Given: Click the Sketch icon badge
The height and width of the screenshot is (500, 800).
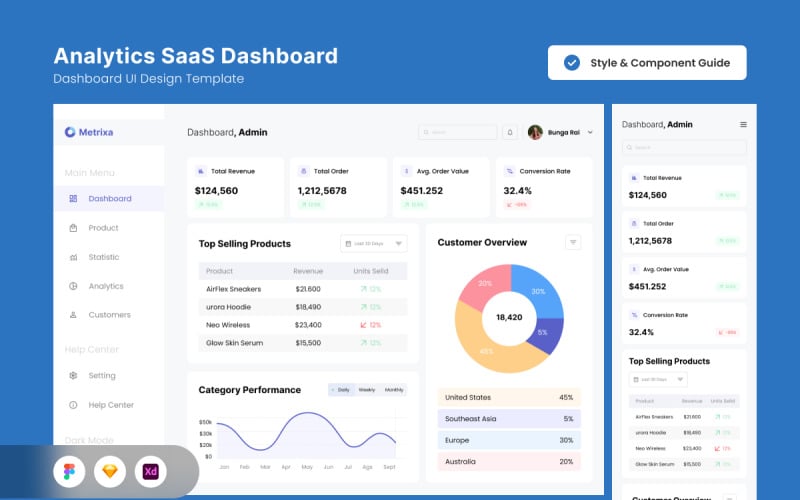Looking at the screenshot, I should [x=110, y=471].
